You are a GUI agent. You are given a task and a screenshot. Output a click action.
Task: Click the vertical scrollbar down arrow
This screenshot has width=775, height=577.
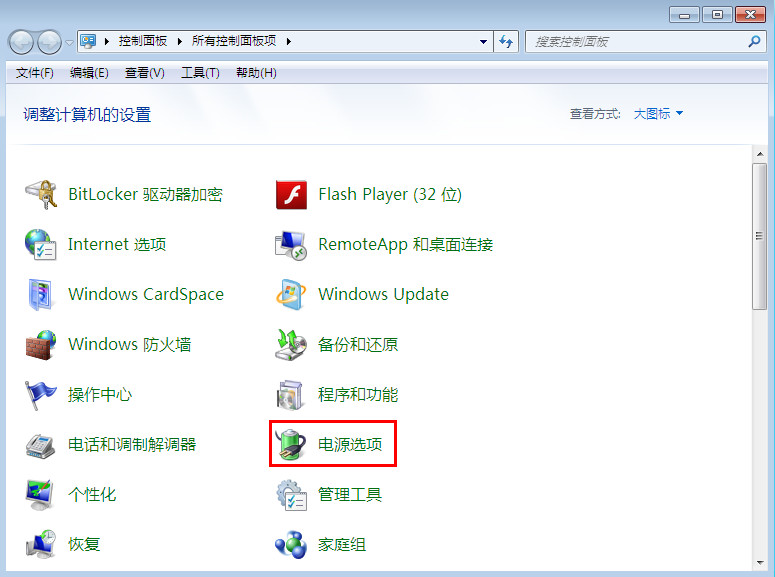pyautogui.click(x=760, y=563)
